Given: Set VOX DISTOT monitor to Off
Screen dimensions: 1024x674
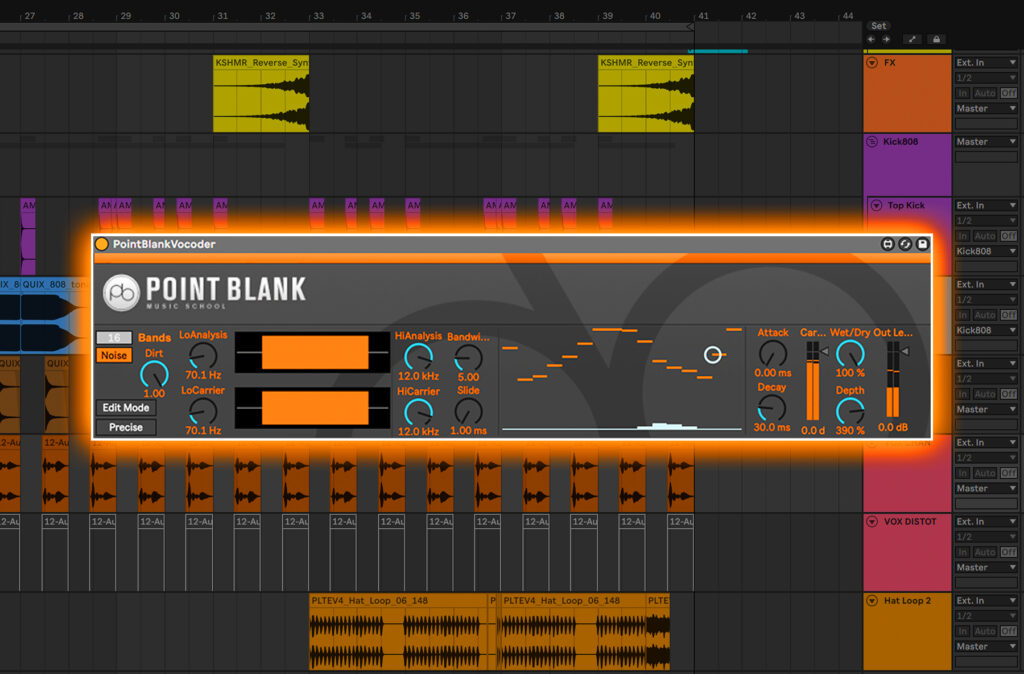Looking at the screenshot, I should 1009,553.
